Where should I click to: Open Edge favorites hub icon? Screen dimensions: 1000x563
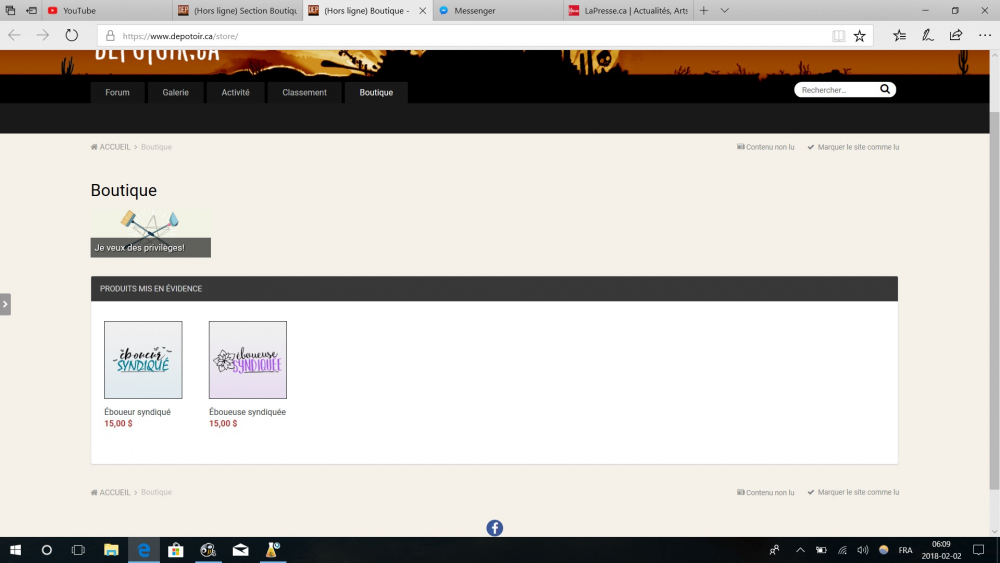tap(899, 35)
